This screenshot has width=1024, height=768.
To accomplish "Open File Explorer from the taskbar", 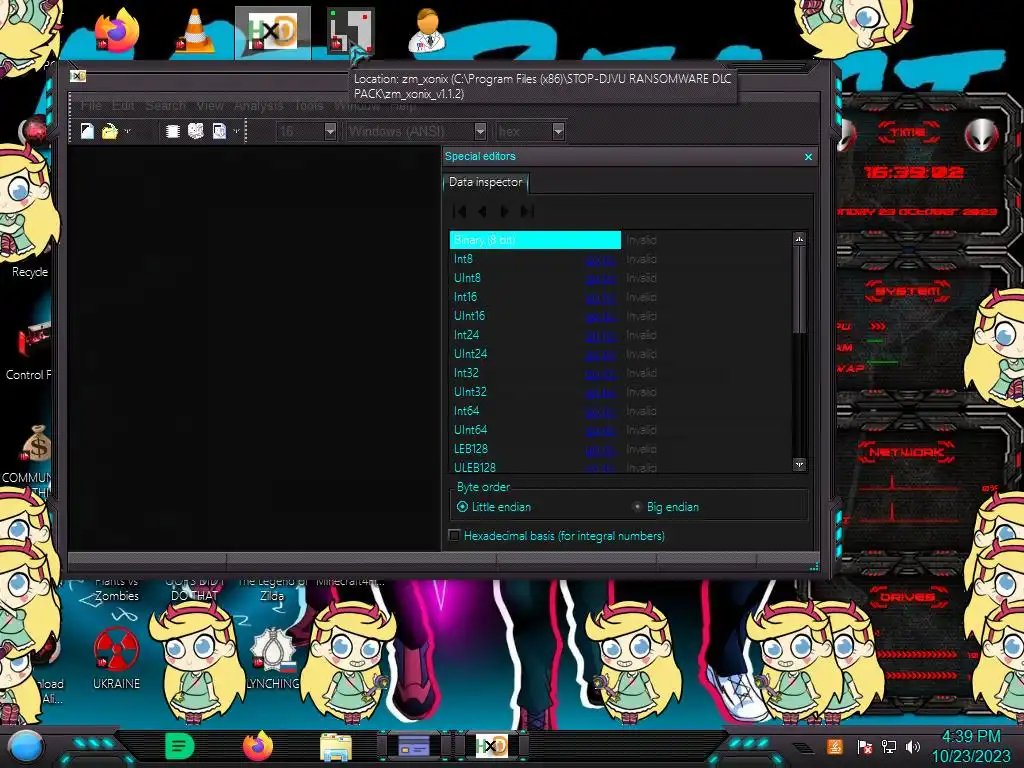I will [336, 746].
